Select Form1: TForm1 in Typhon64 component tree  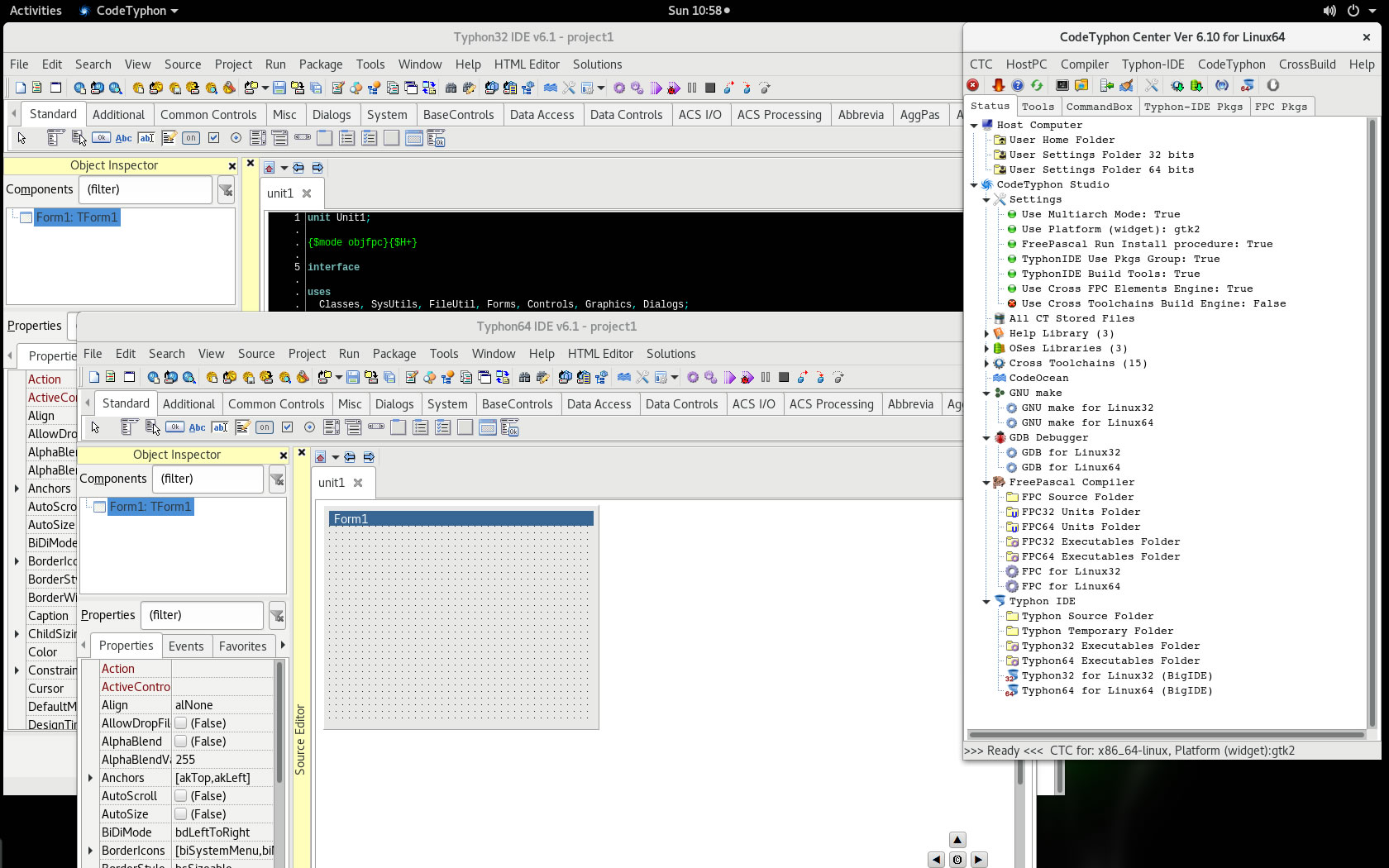[x=150, y=507]
